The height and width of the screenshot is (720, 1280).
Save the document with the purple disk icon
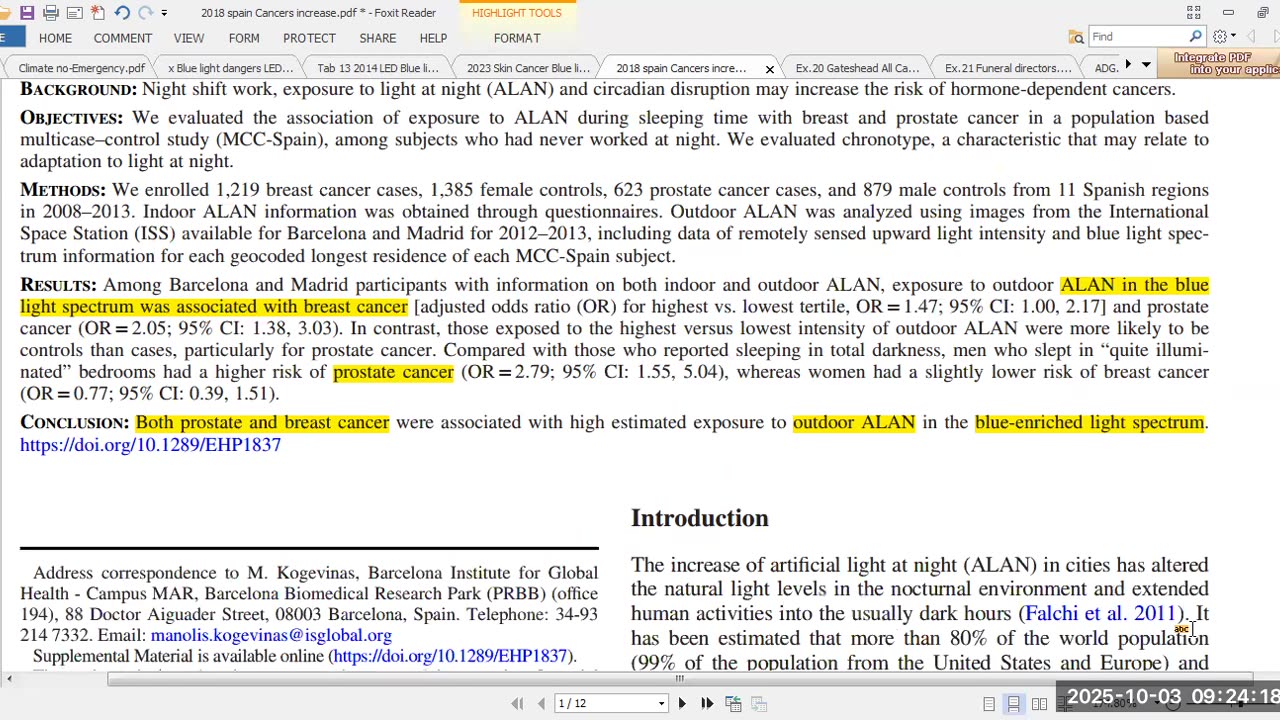point(27,13)
